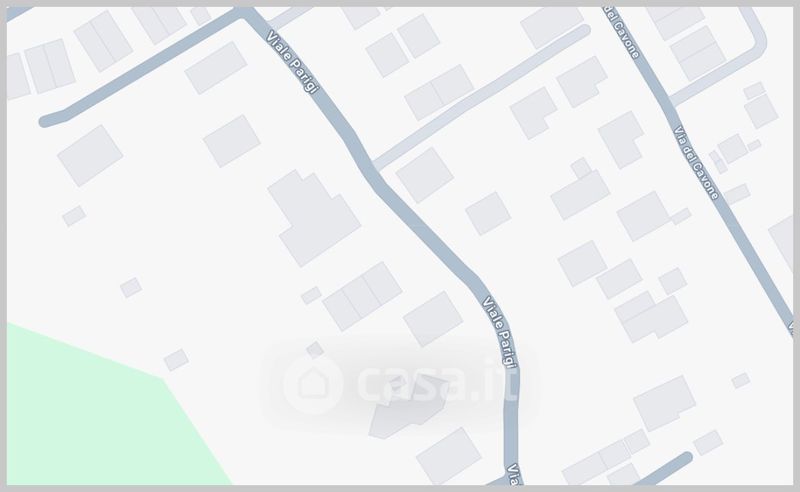Click the dark irregular building under casa.it watermark
Screen dimensions: 800x492
point(407,406)
